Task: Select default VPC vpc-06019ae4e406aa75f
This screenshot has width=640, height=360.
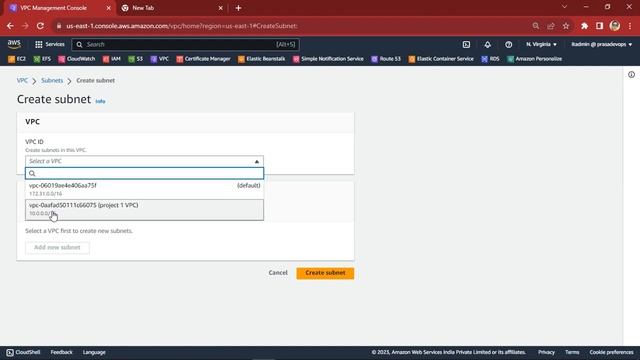Action: (x=144, y=189)
